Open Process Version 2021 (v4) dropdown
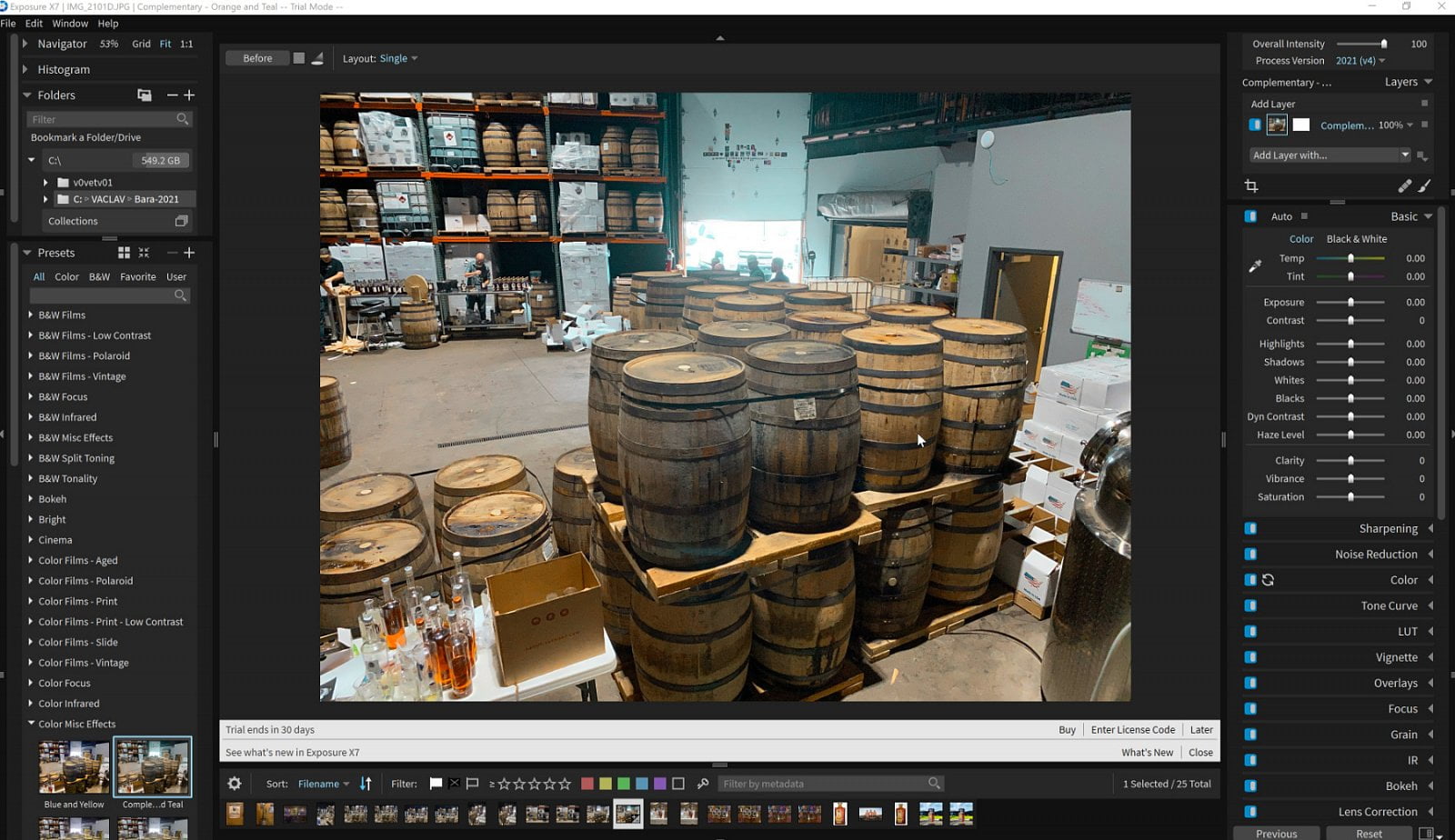The width and height of the screenshot is (1455, 840). (x=1360, y=61)
